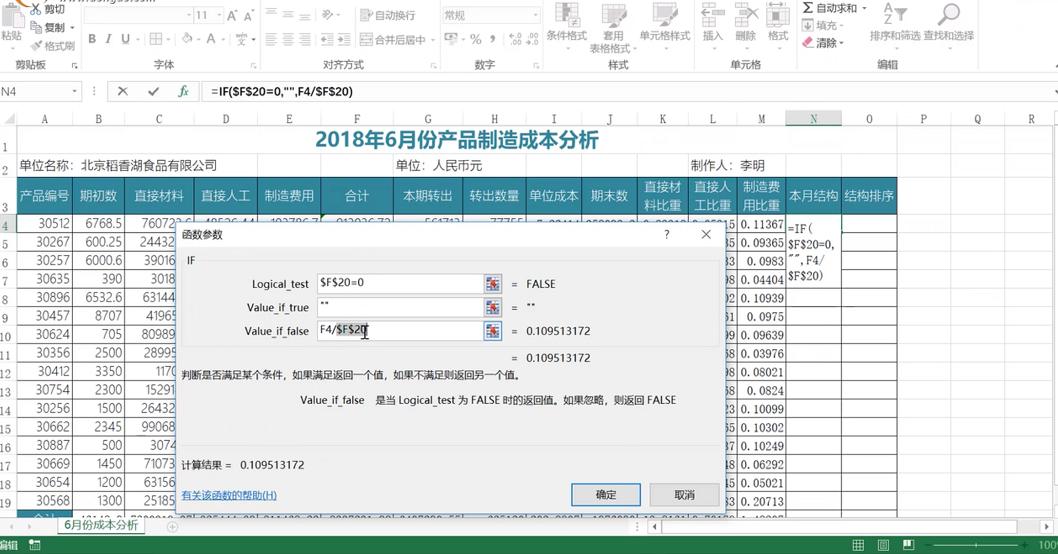Viewport: 1058px width, 554px height.
Task: Open the font size dropdown showing 11
Action: click(219, 15)
